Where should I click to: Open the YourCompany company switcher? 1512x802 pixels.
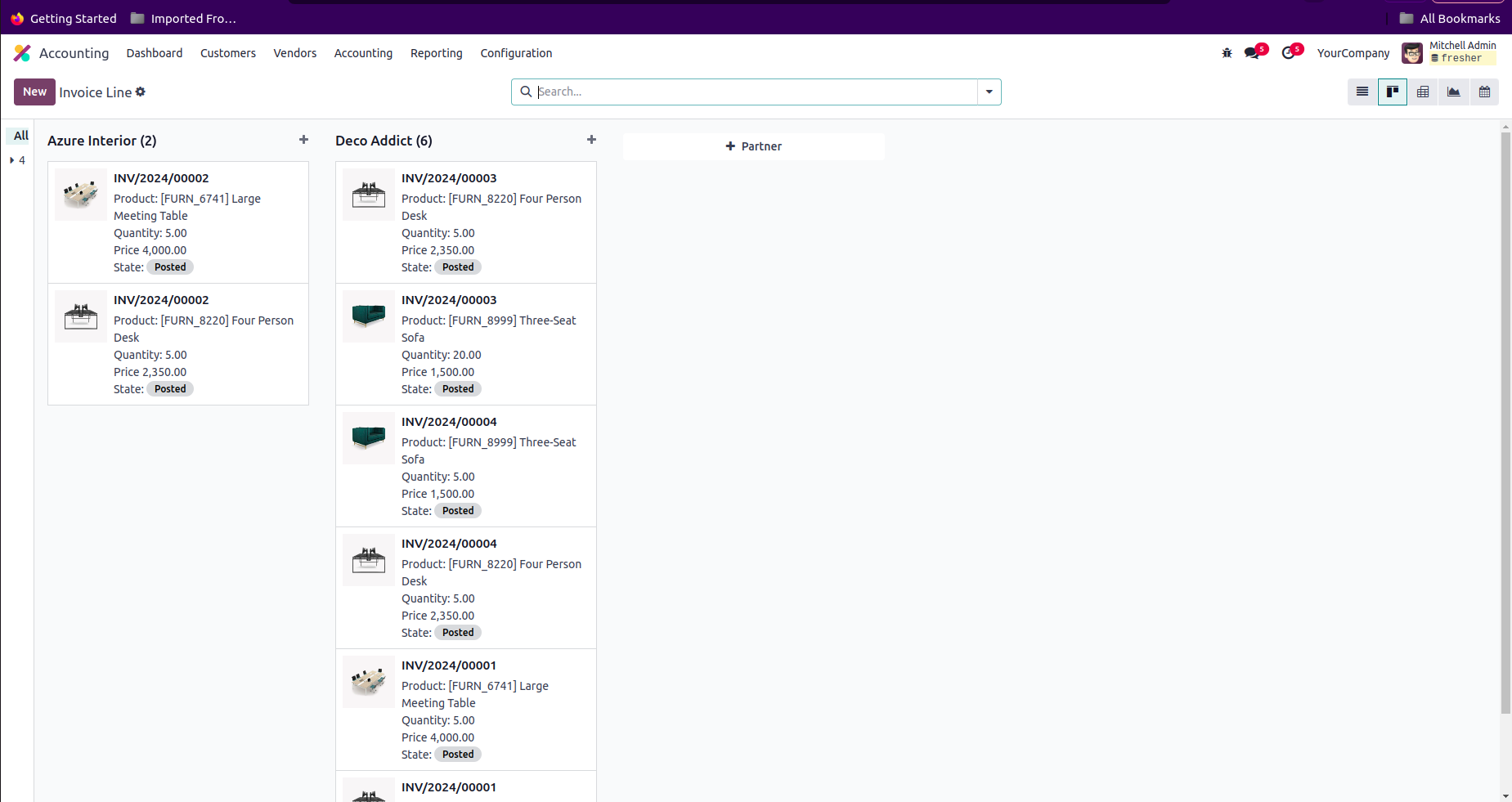point(1353,53)
